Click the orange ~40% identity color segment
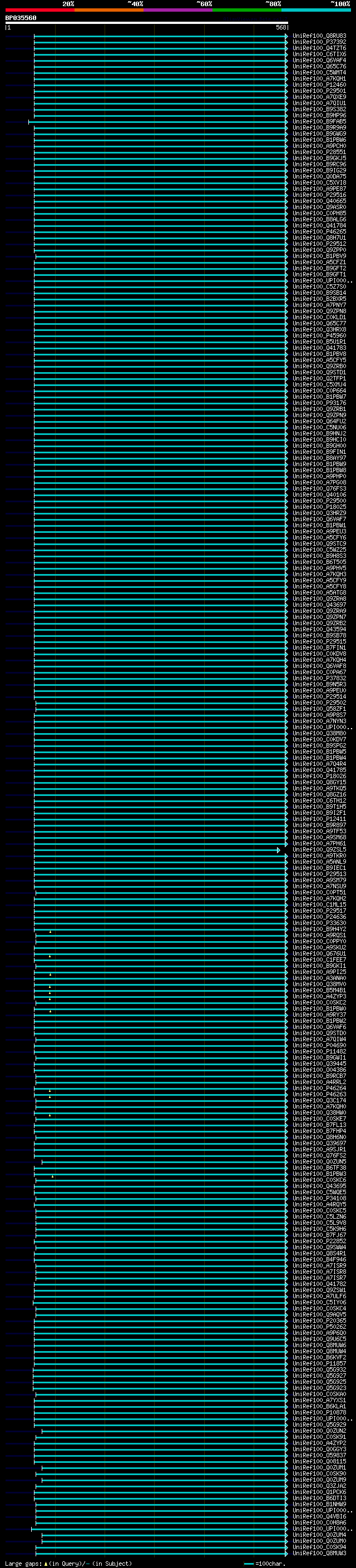 (x=109, y=10)
